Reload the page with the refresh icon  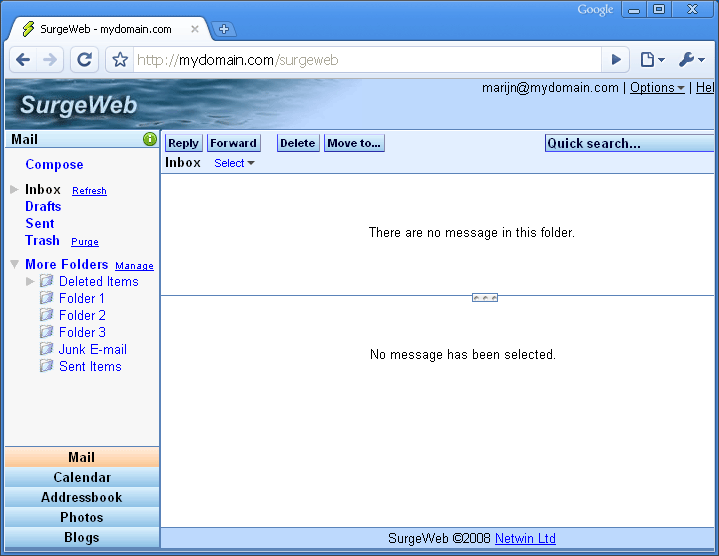point(85,60)
